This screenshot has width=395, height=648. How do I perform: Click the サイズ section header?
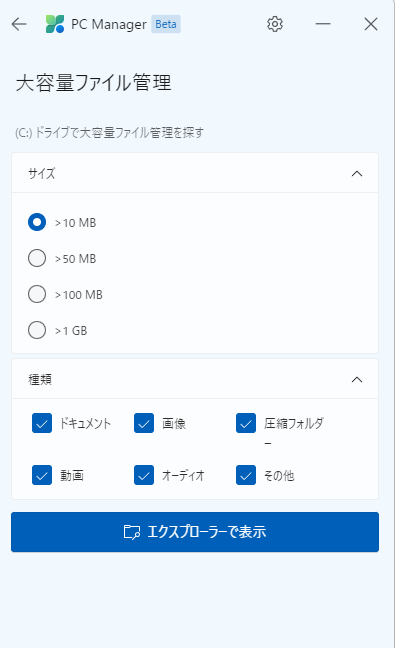tap(195, 173)
